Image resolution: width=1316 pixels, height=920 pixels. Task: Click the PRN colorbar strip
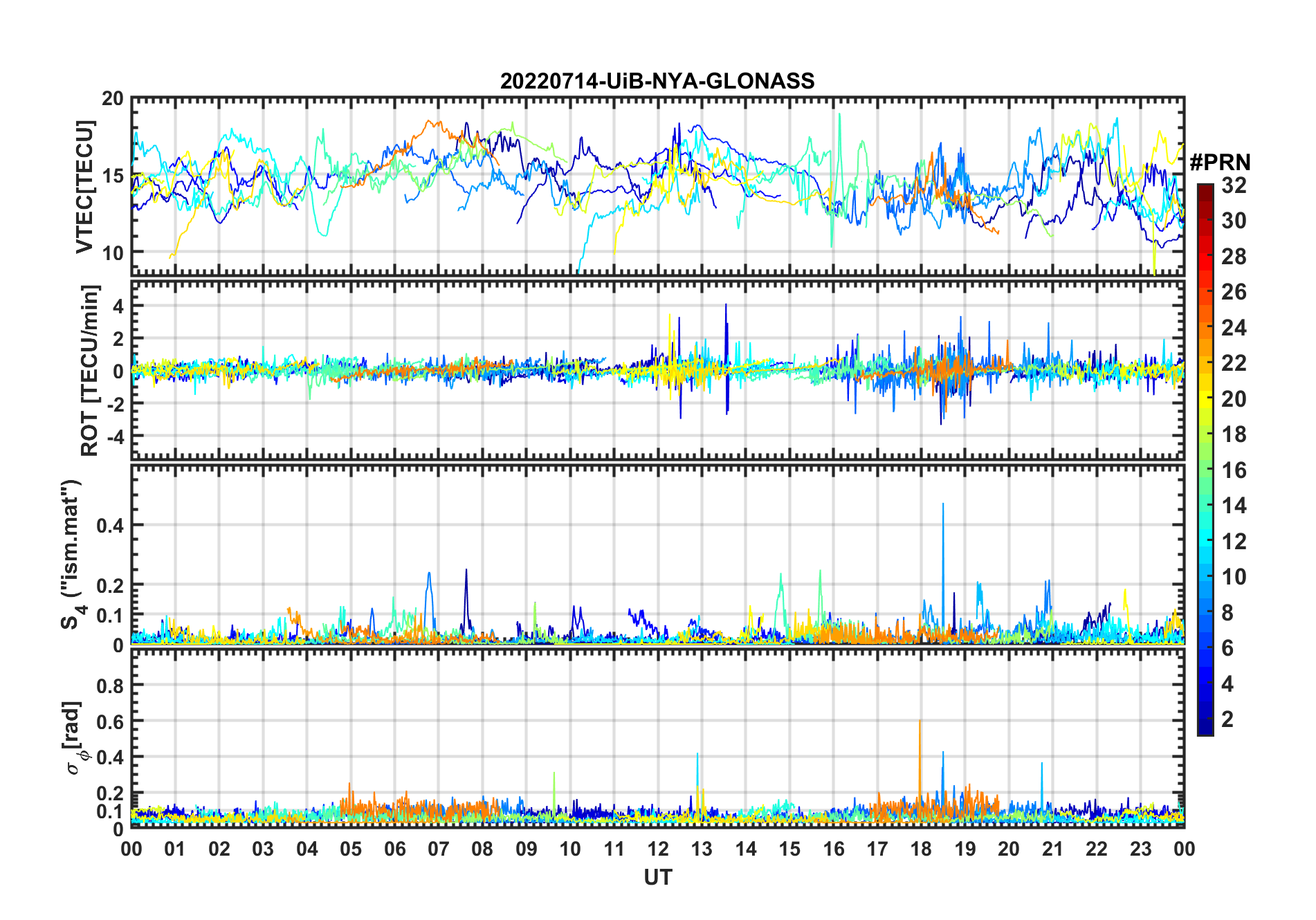[1205, 459]
